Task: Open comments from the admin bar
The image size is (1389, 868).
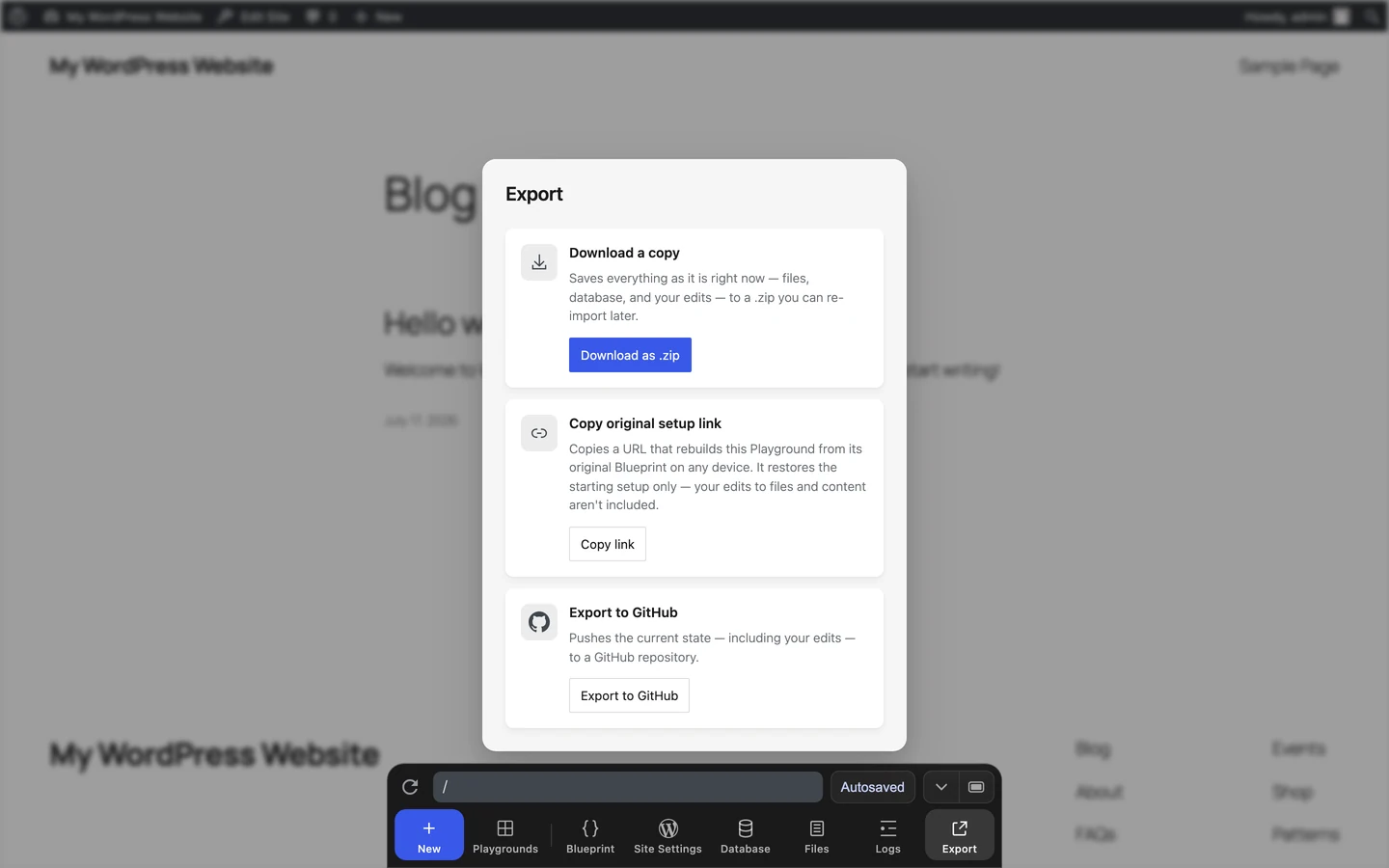Action: [321, 16]
